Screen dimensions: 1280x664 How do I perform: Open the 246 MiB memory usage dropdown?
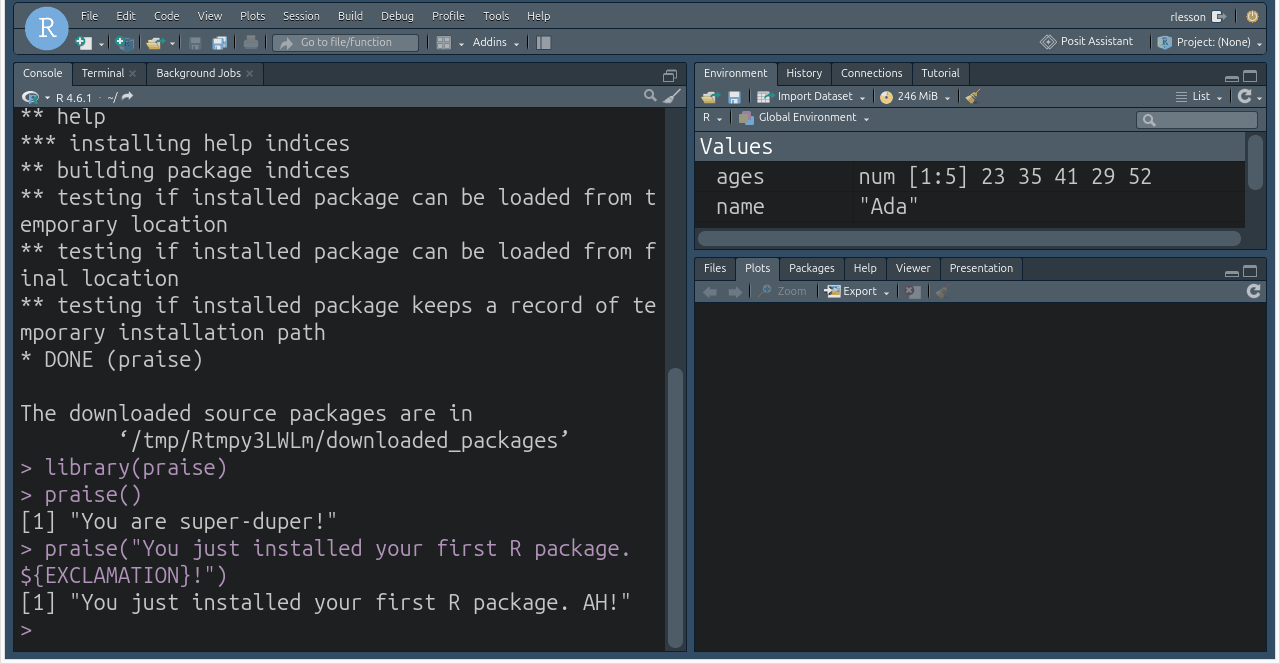pyautogui.click(x=914, y=97)
